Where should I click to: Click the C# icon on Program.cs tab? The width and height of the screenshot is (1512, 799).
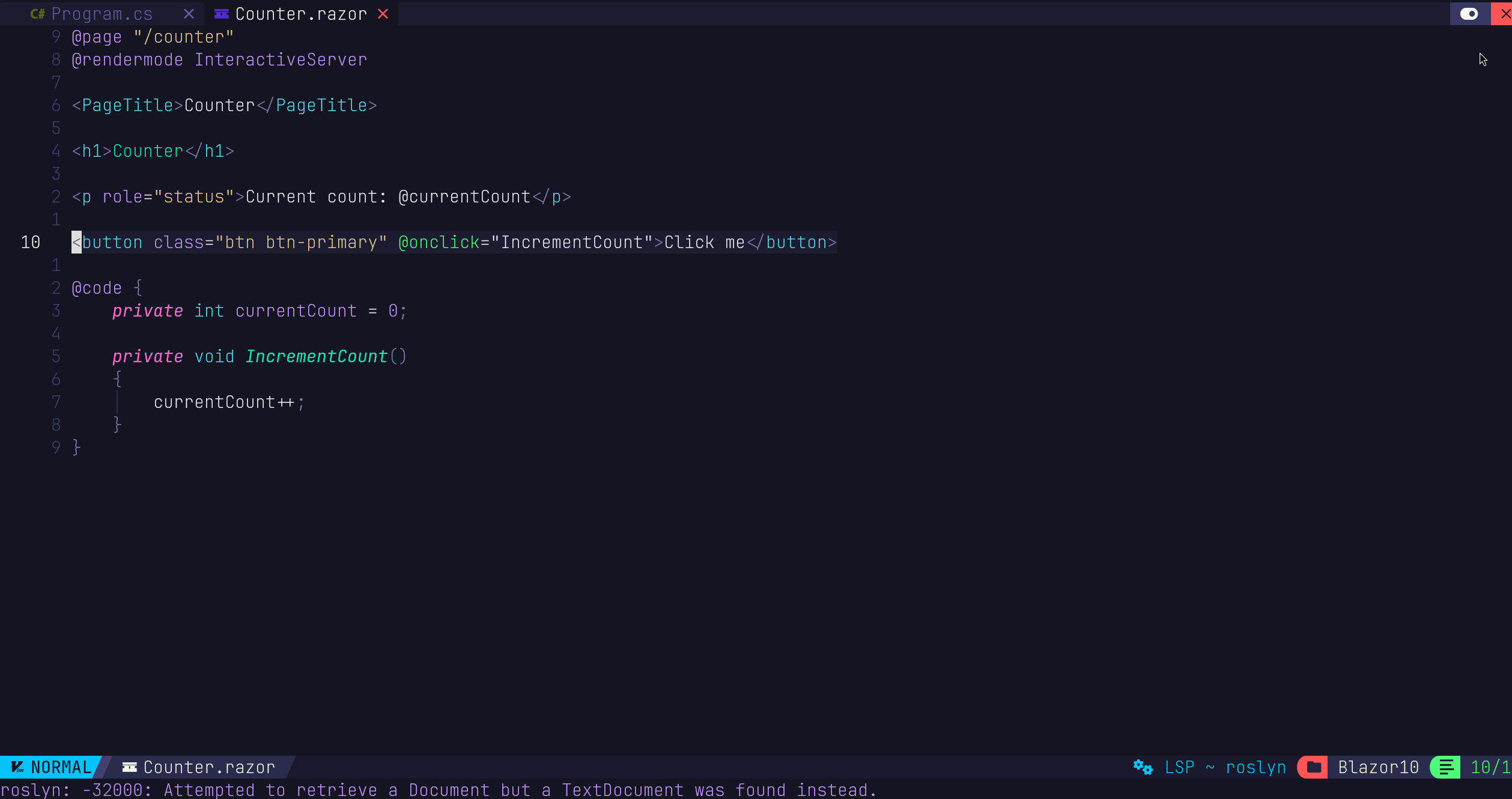point(37,14)
